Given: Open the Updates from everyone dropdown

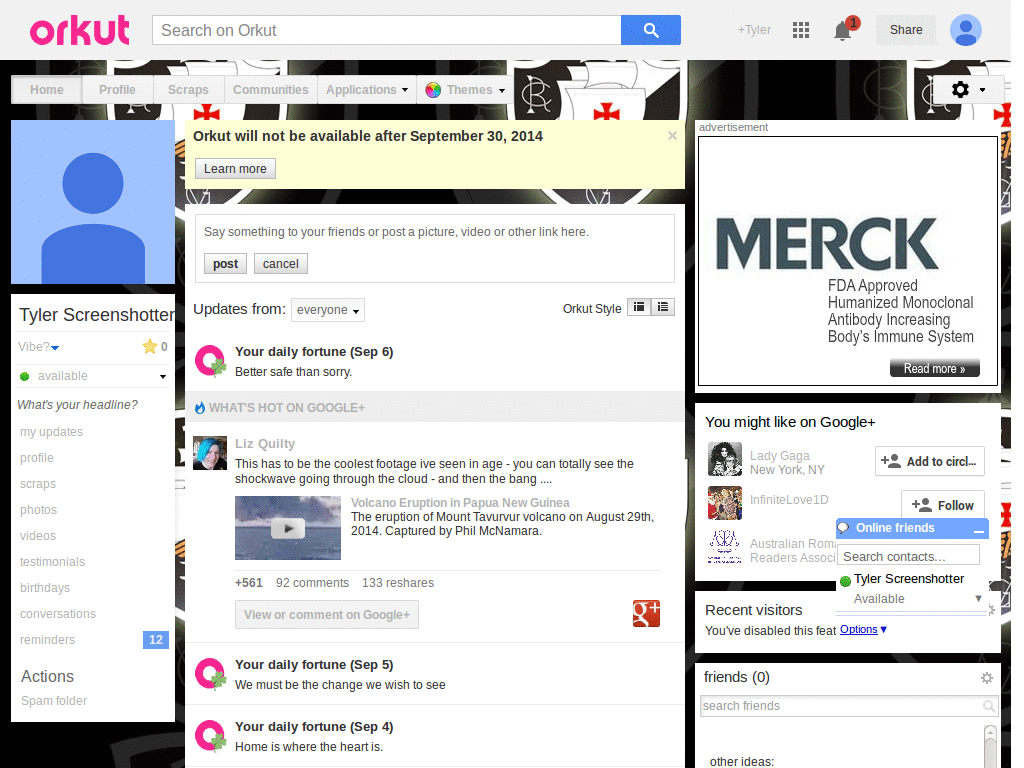Looking at the screenshot, I should (x=328, y=310).
